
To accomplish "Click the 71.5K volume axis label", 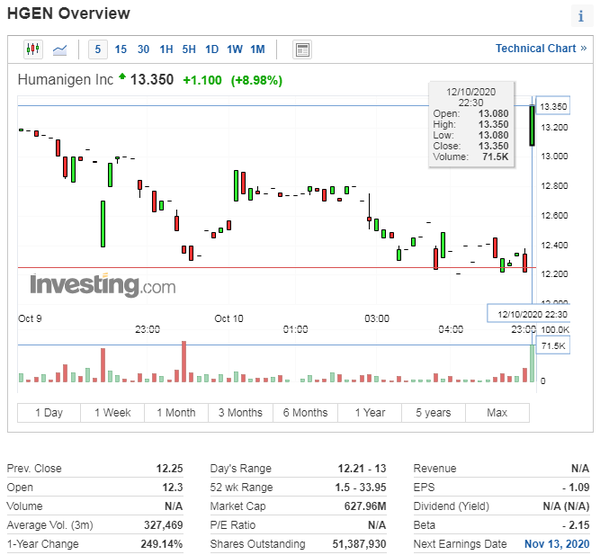I will tap(553, 346).
